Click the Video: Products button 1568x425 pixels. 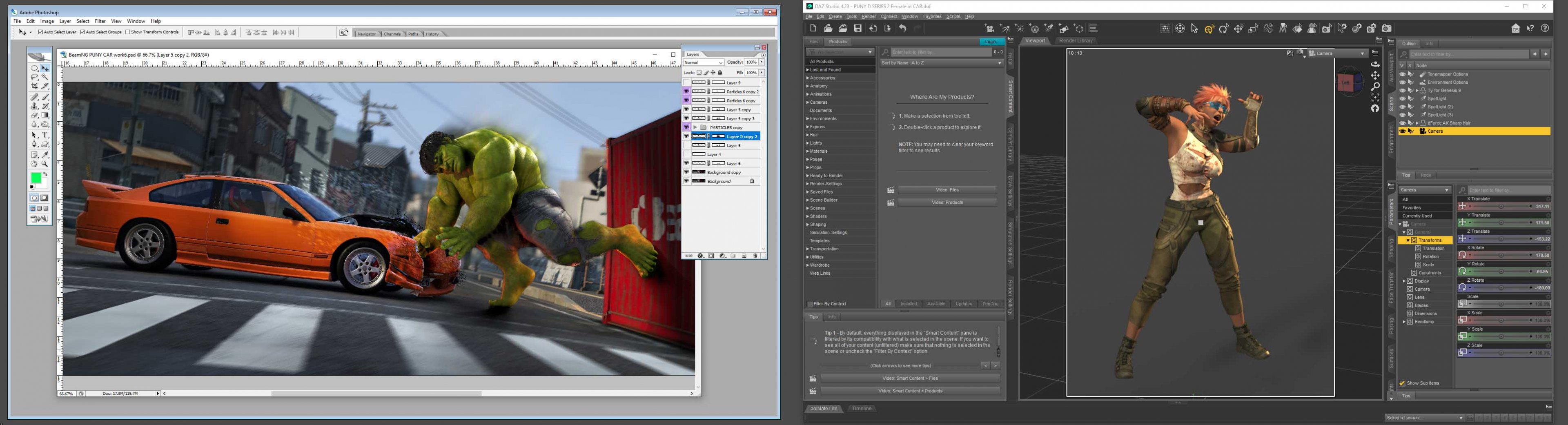(x=947, y=202)
